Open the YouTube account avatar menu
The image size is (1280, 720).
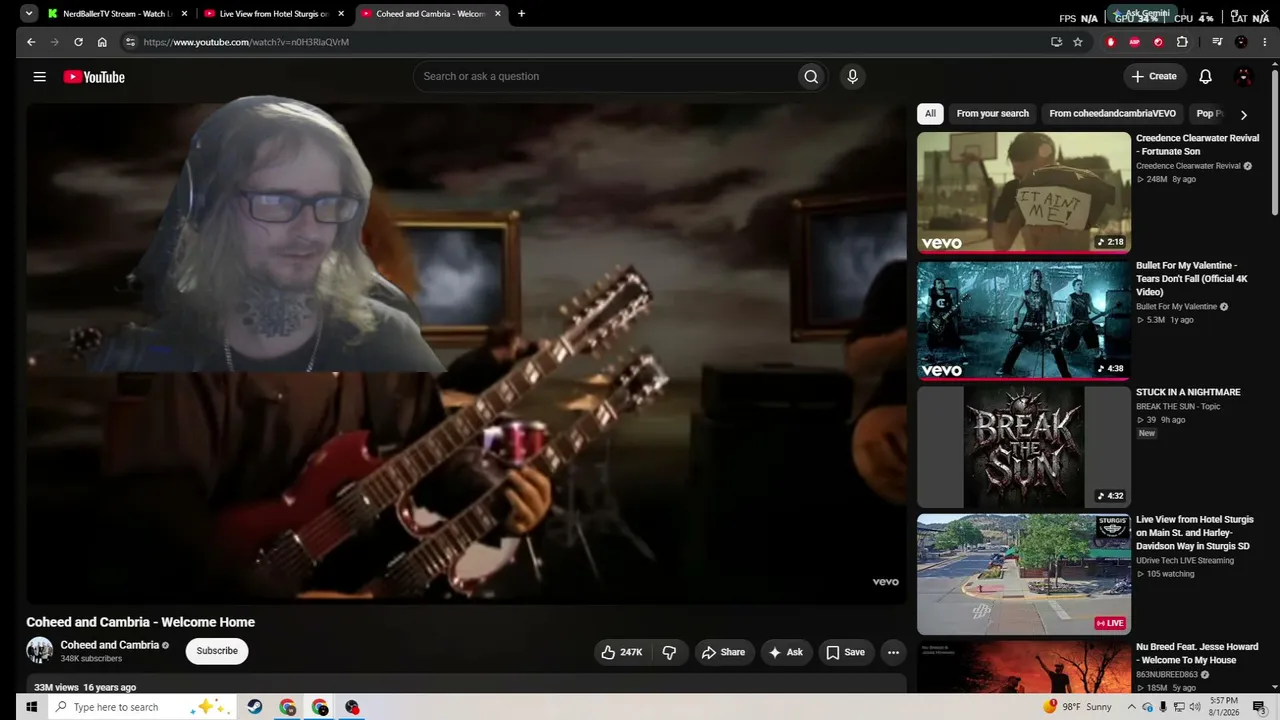(x=1244, y=77)
